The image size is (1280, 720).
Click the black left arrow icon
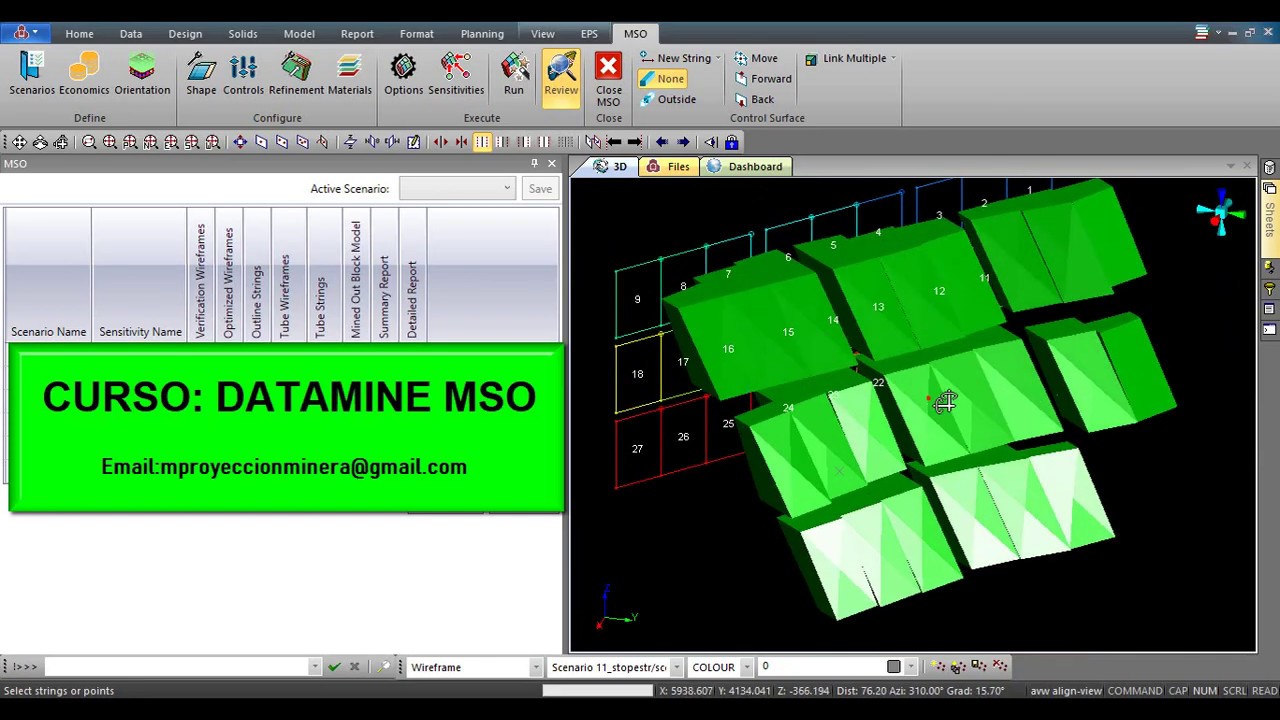pos(614,142)
